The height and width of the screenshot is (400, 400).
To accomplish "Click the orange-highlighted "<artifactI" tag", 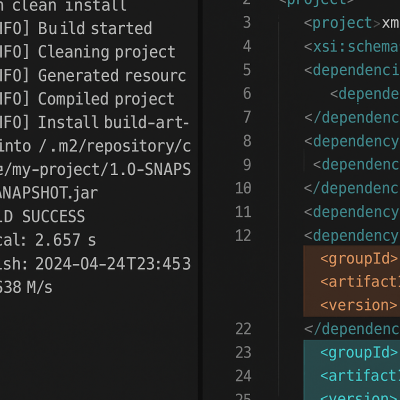I will [x=360, y=282].
